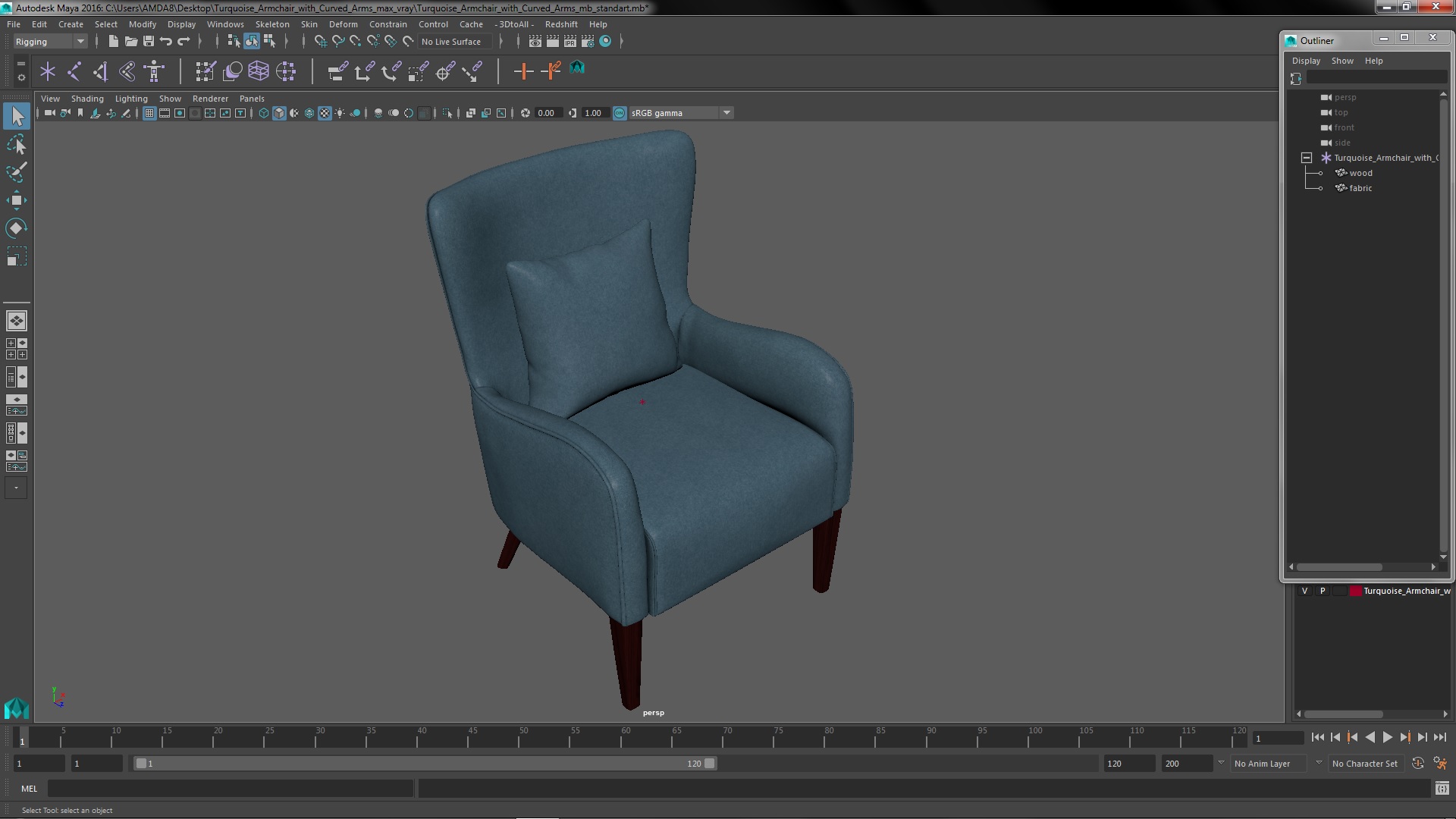Select the Create Joint tool
This screenshot has height=819, width=1456.
point(74,72)
